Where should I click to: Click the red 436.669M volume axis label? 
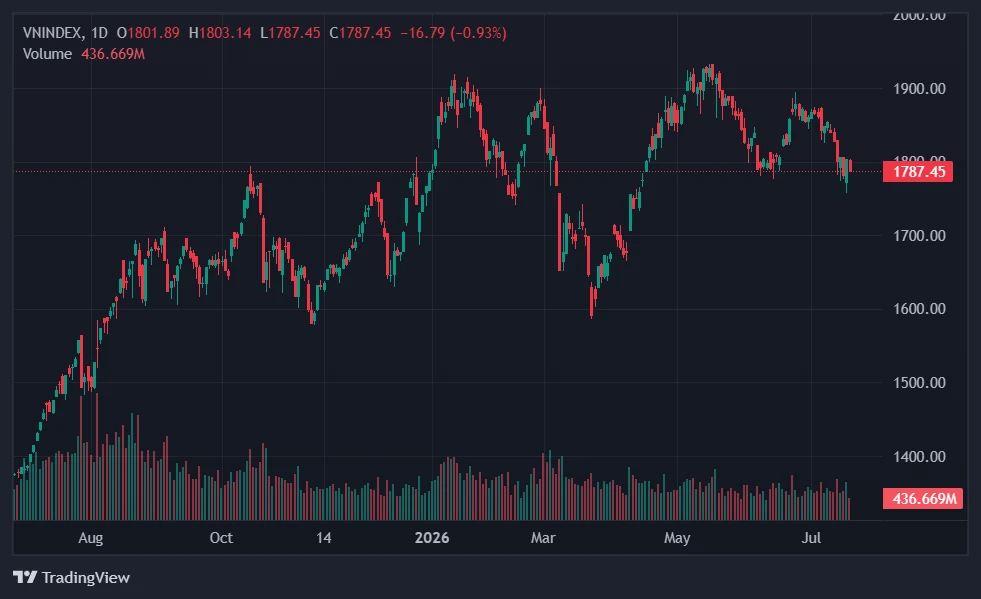pos(923,499)
